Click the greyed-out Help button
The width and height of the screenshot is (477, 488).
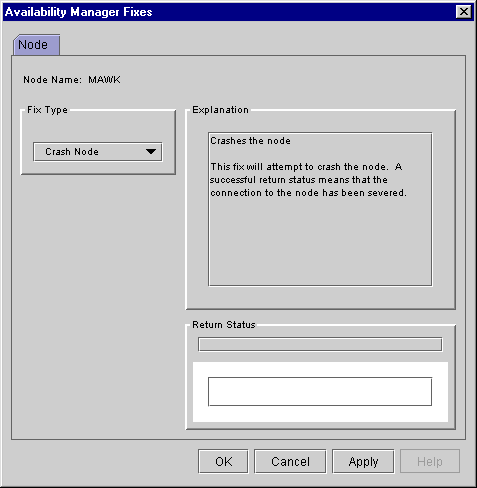coord(430,461)
